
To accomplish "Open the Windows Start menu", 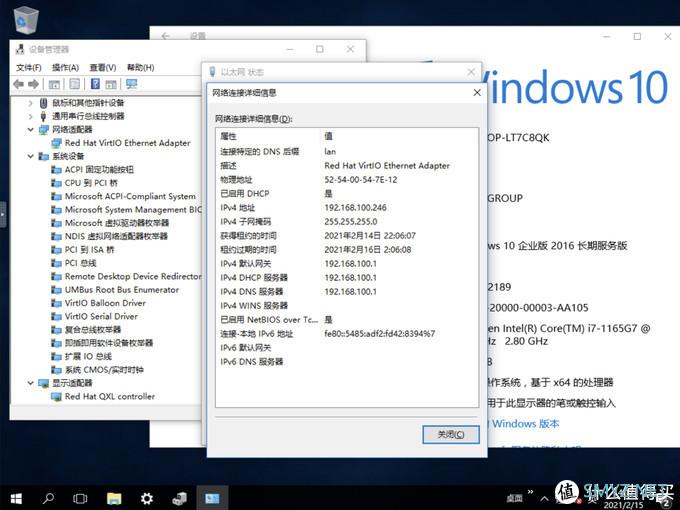I will pos(16,498).
